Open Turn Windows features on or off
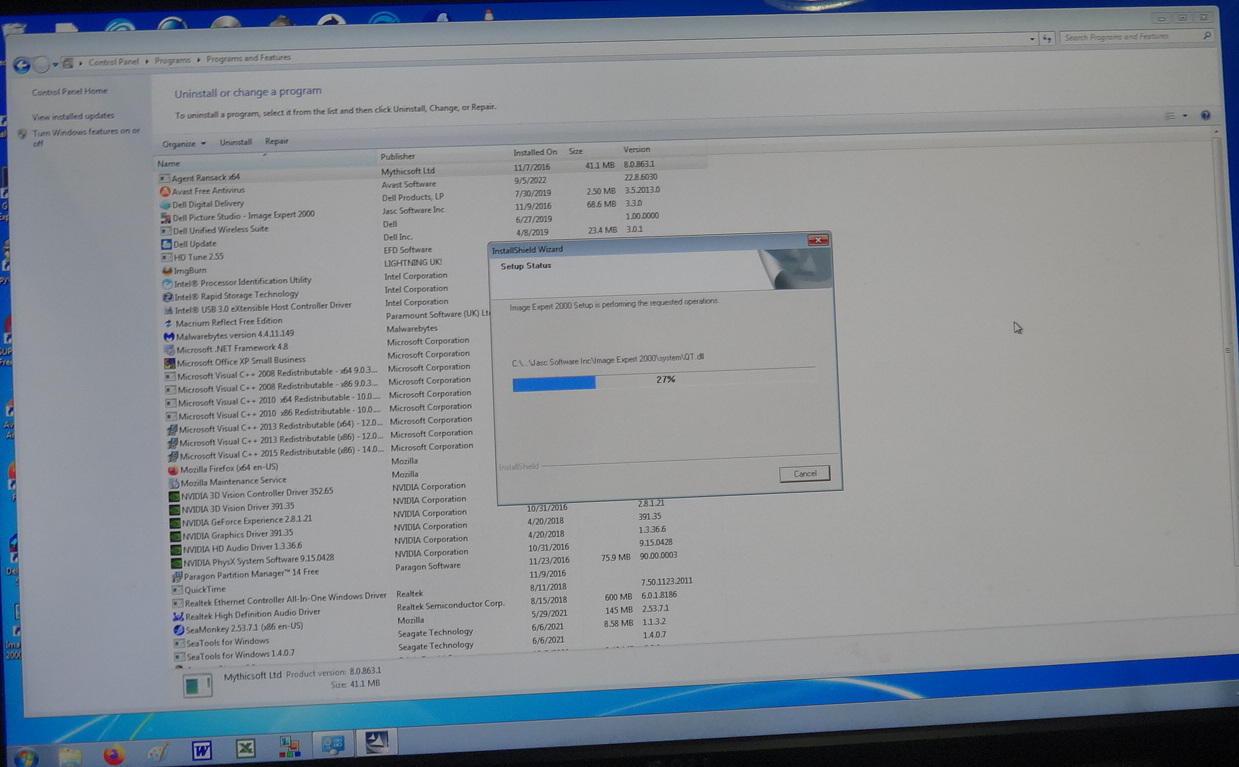The height and width of the screenshot is (767, 1239). (x=87, y=138)
